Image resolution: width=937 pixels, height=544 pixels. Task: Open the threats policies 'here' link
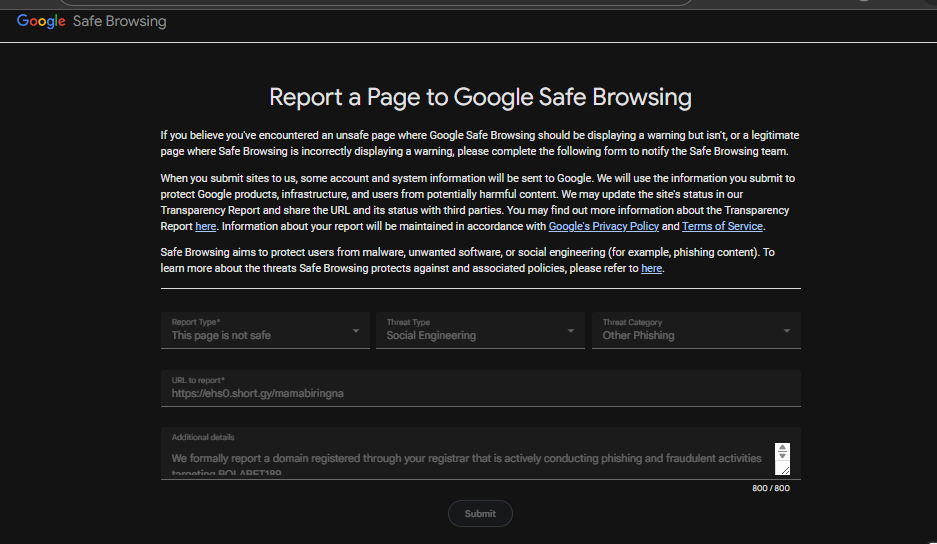(651, 268)
